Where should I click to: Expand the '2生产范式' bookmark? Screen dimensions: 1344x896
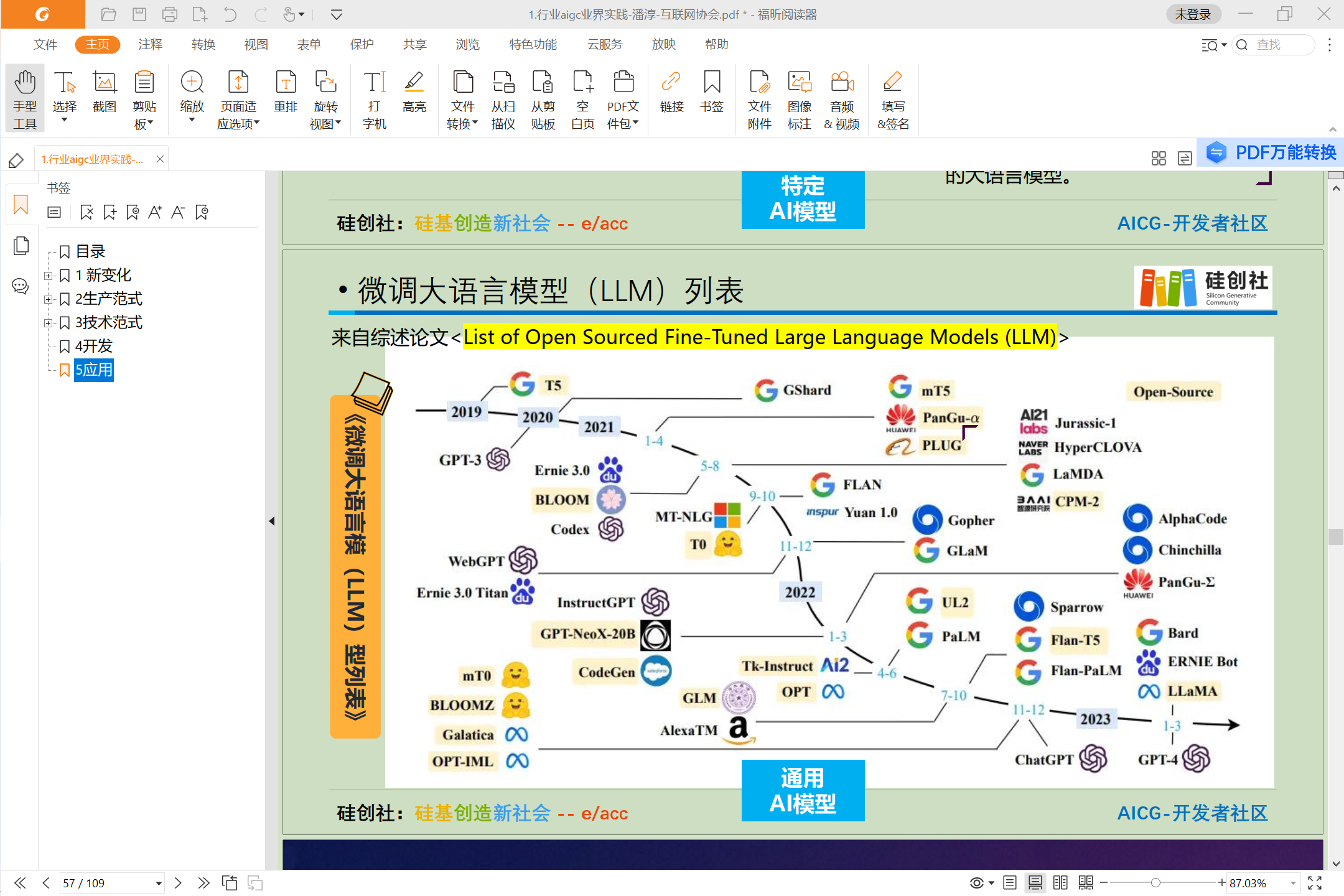point(48,299)
